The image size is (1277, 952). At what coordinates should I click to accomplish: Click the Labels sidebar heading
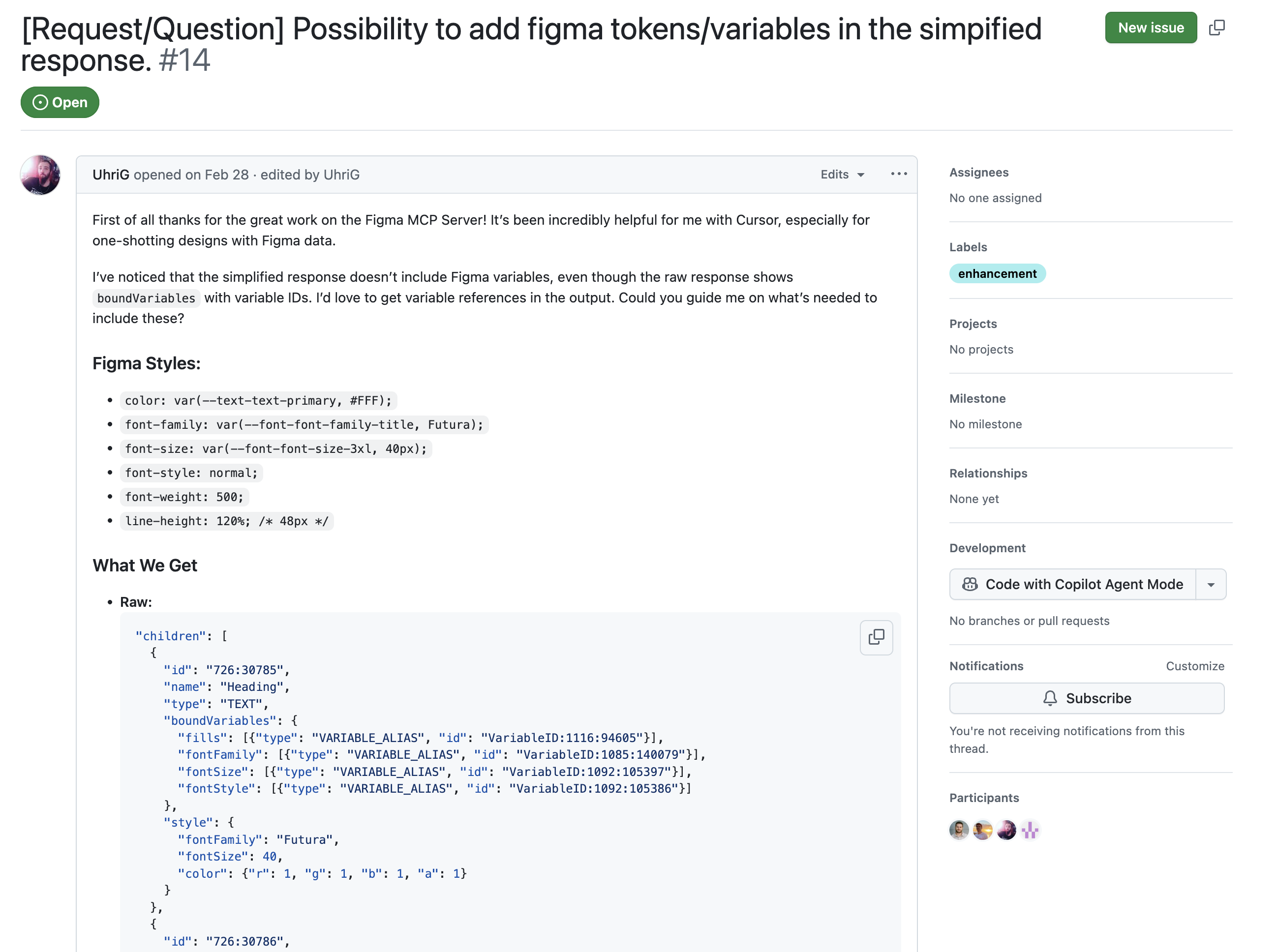[x=968, y=247]
